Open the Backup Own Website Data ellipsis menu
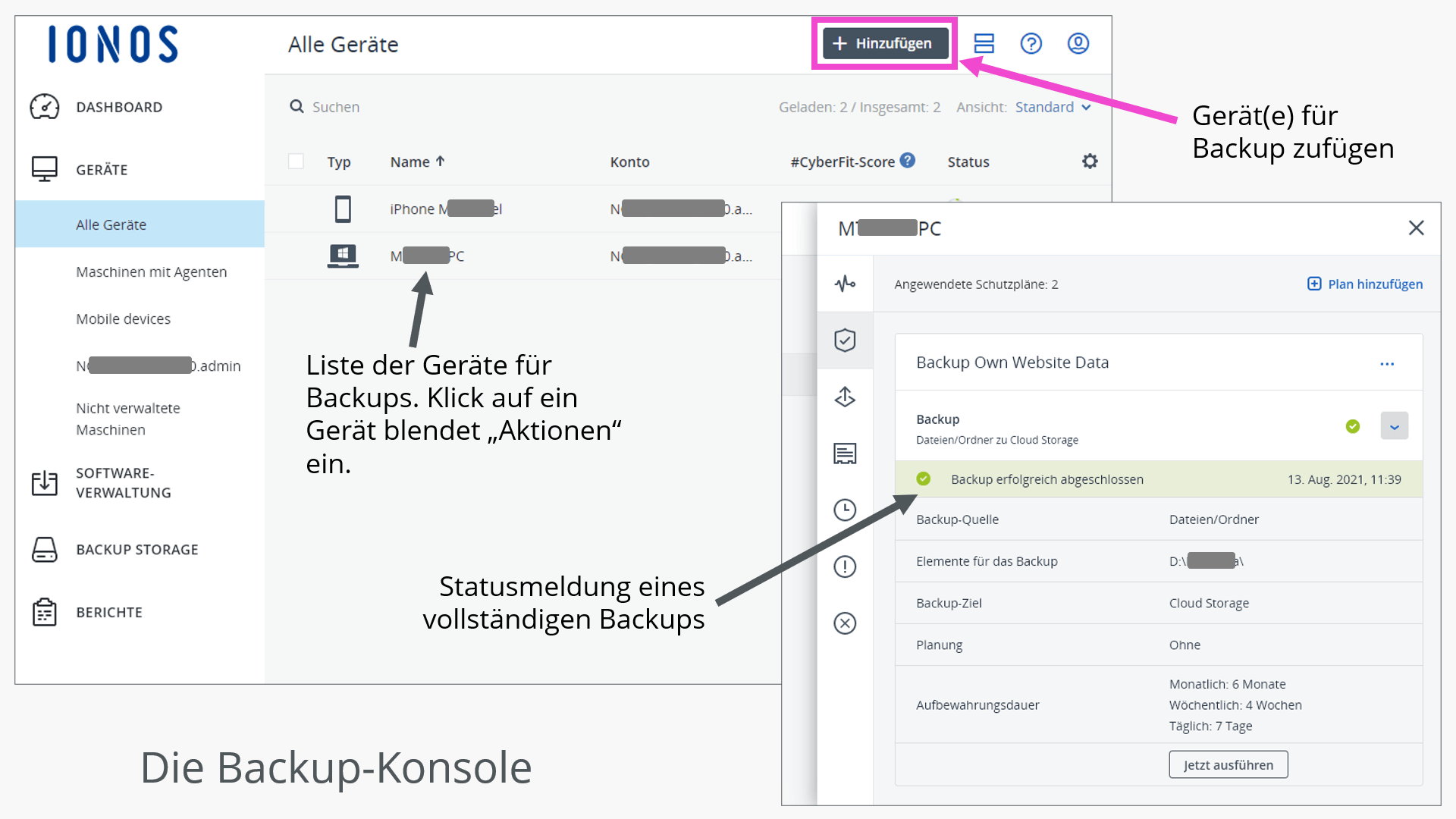Image resolution: width=1456 pixels, height=819 pixels. click(1387, 364)
